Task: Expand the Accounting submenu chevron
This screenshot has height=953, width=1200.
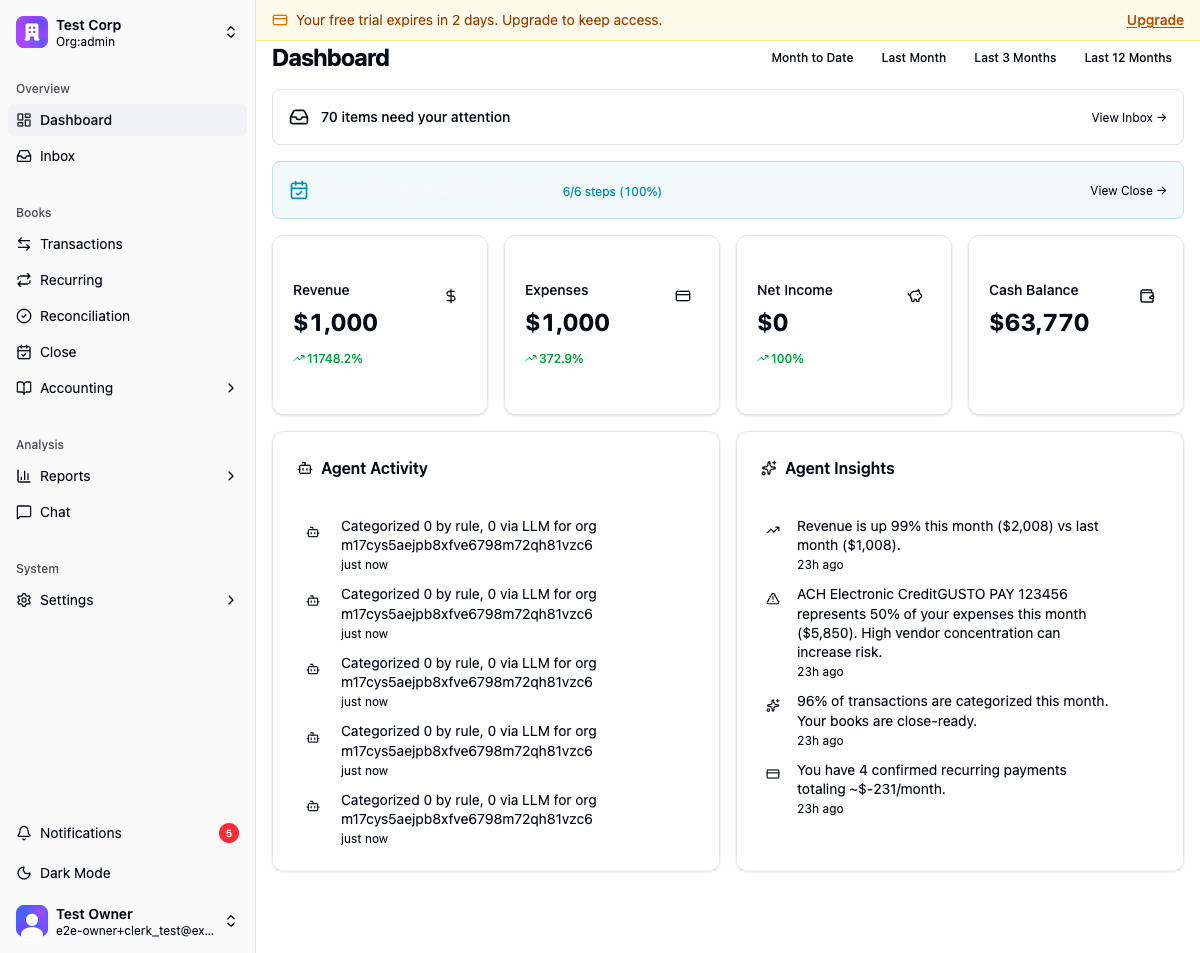Action: point(231,388)
